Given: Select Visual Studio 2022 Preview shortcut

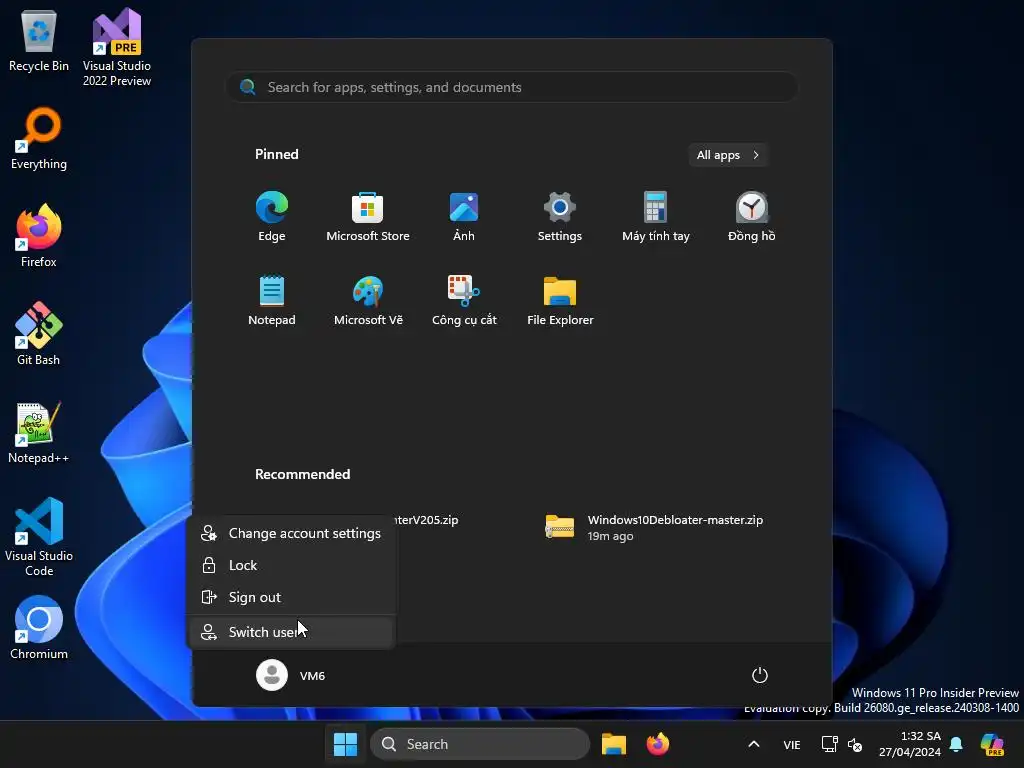Looking at the screenshot, I should (117, 47).
